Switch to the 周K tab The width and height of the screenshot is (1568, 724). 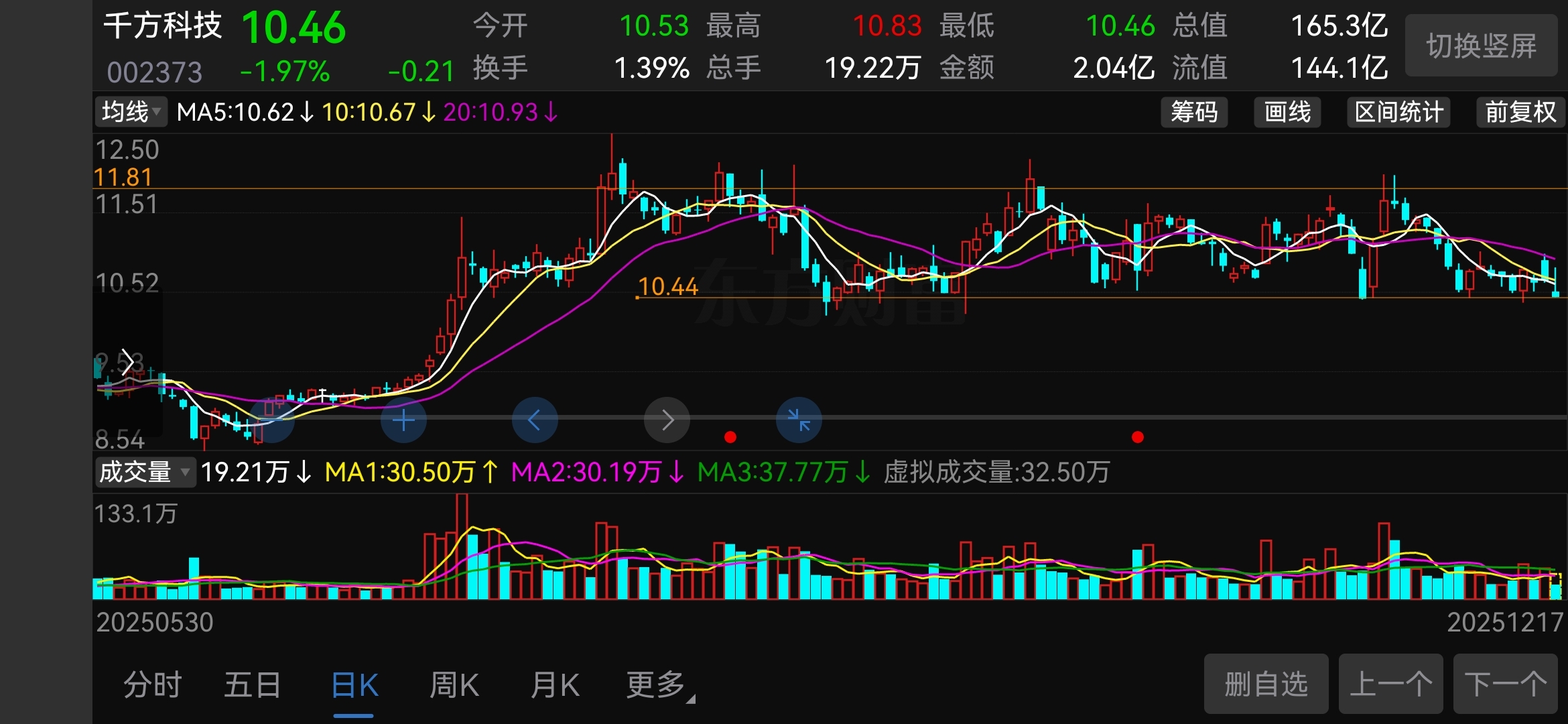pos(454,685)
